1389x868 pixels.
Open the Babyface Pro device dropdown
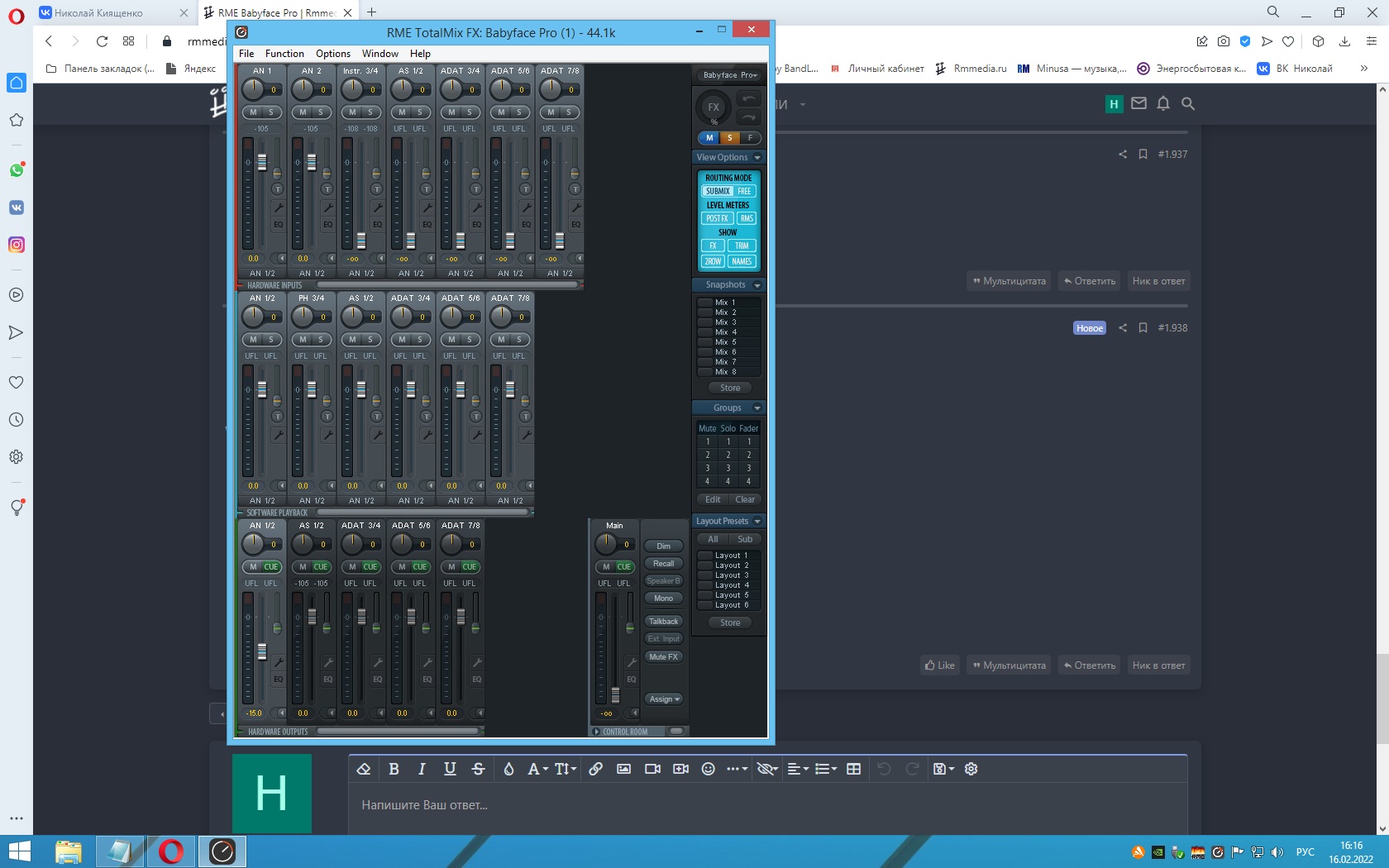(729, 75)
